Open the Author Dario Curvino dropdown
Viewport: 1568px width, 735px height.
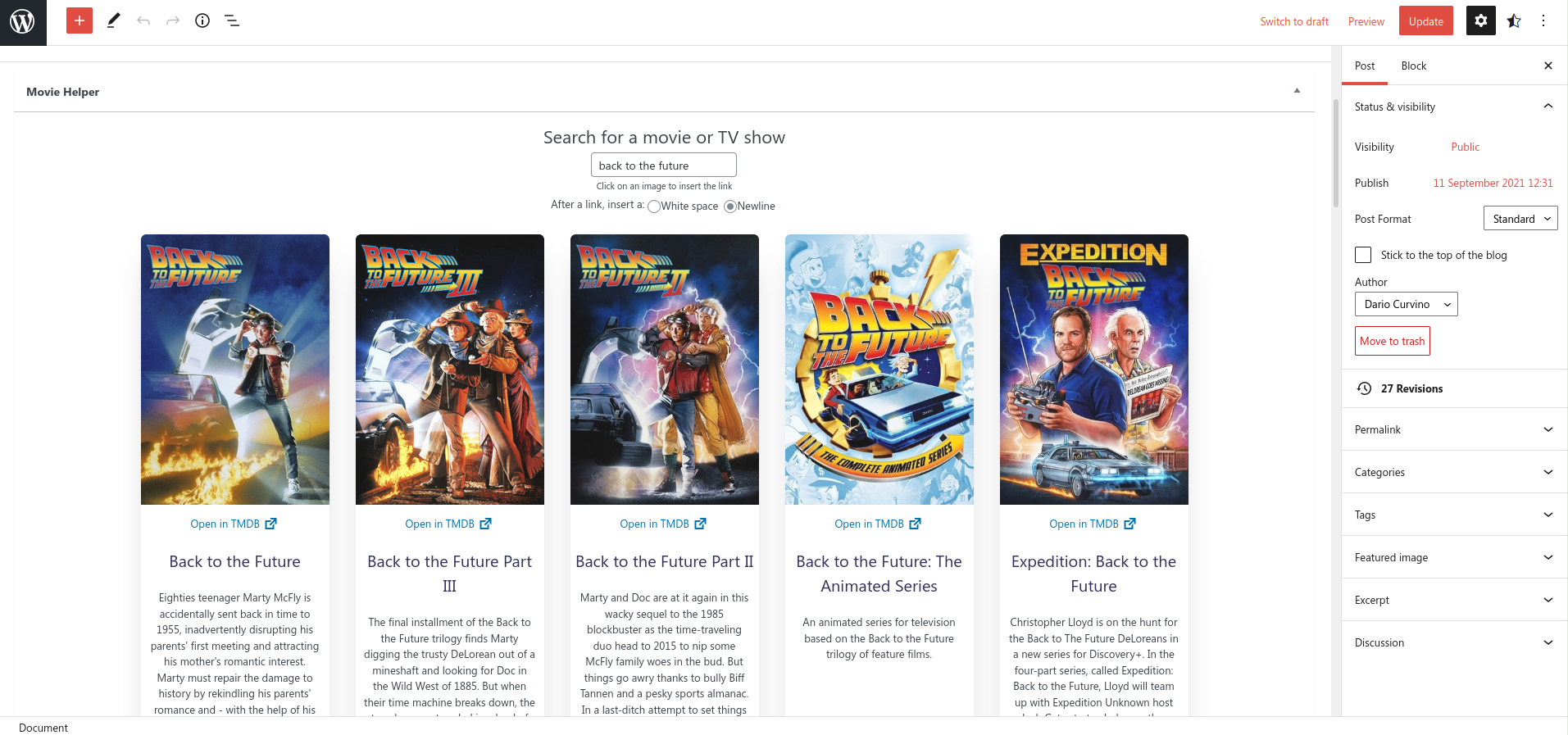tap(1406, 304)
